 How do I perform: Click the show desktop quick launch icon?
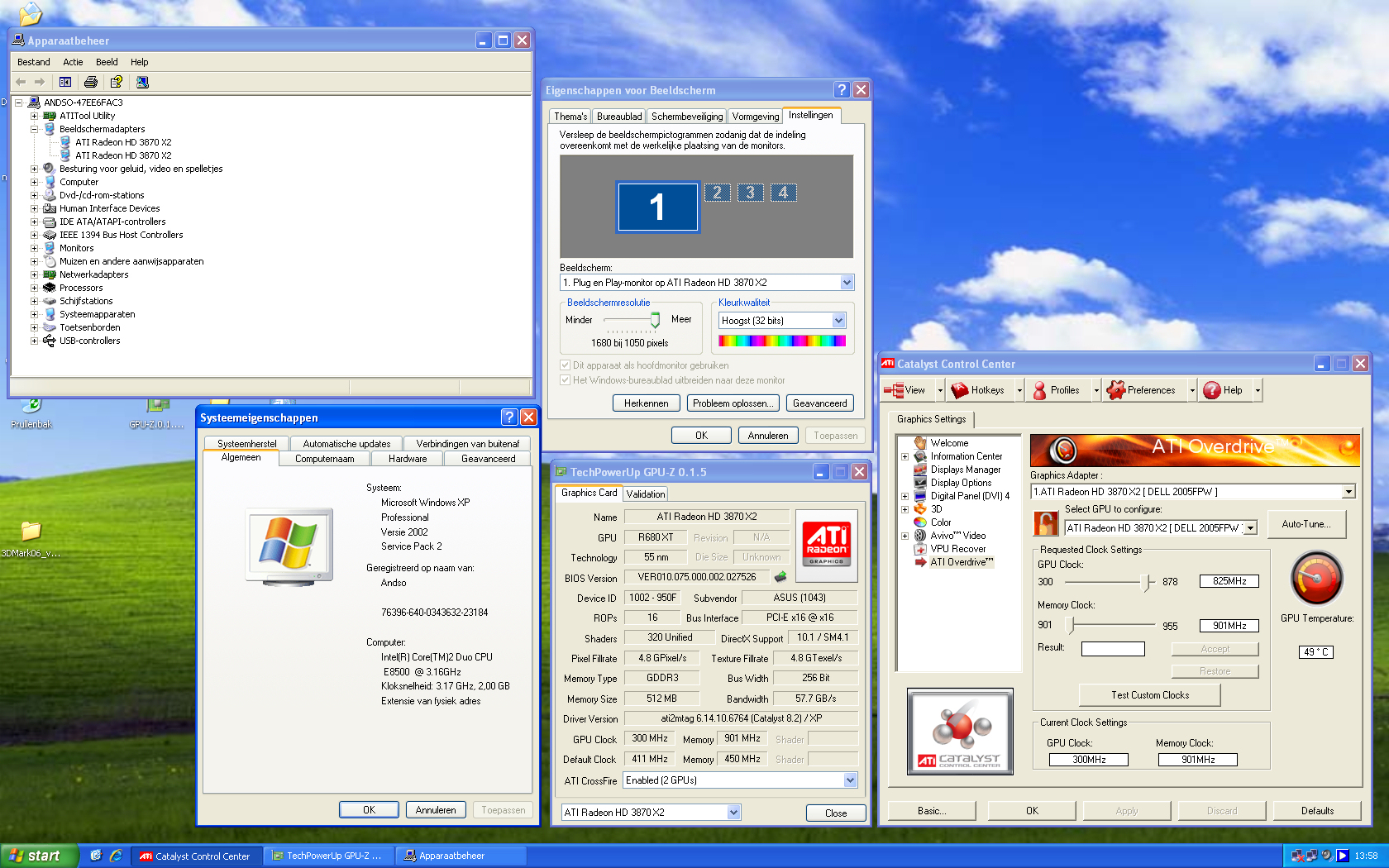(96, 856)
